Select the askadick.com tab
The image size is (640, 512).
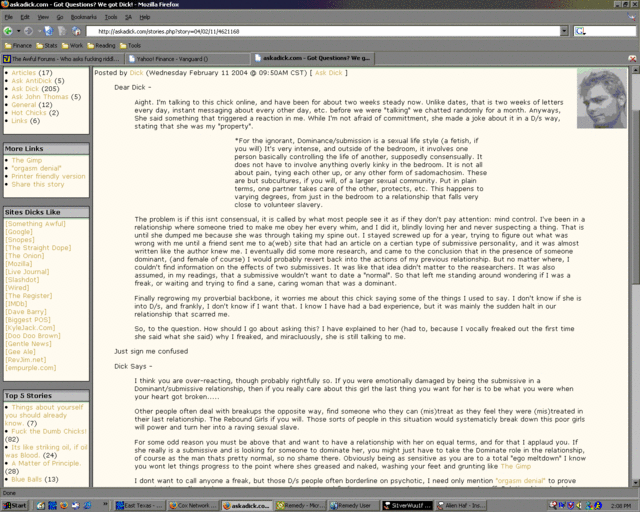coord(313,58)
